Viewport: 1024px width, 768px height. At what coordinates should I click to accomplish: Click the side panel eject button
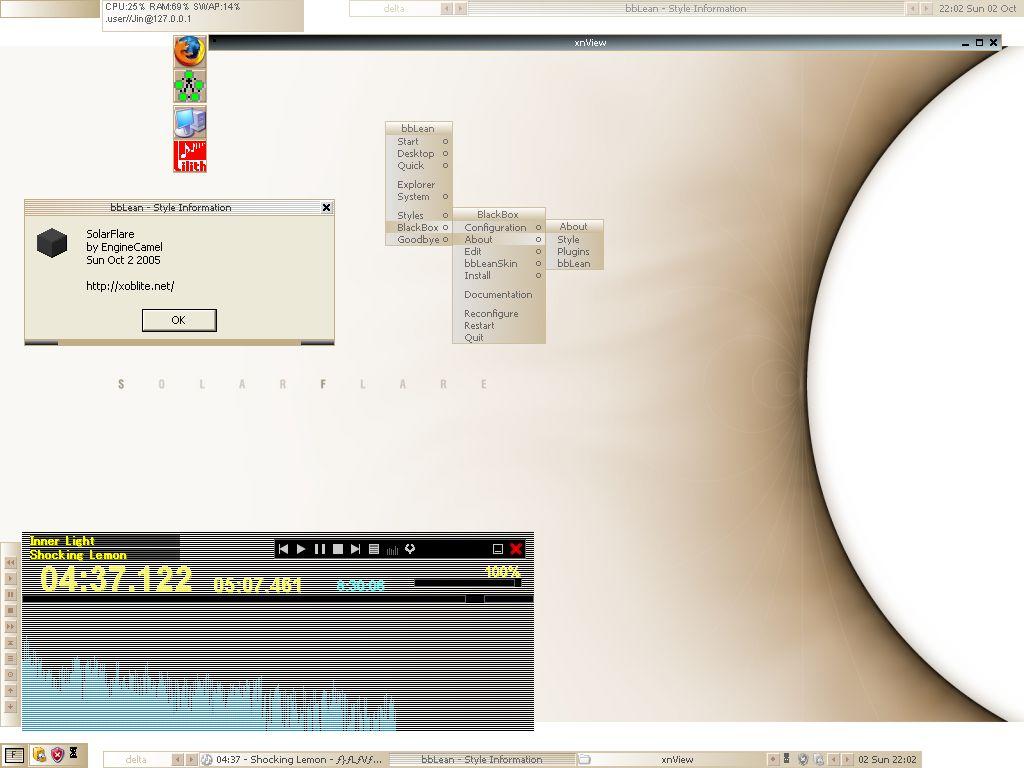pyautogui.click(x=10, y=643)
